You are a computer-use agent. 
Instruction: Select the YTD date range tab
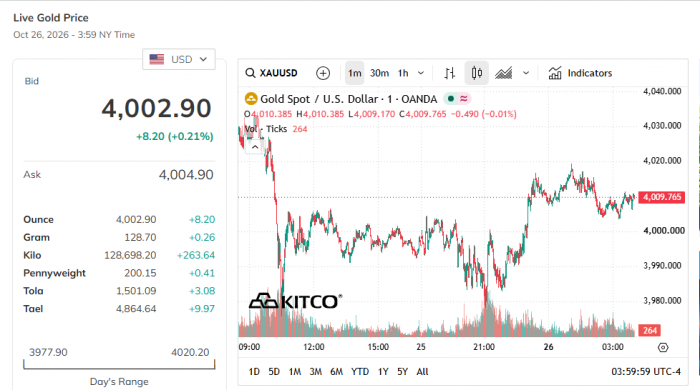(x=360, y=372)
